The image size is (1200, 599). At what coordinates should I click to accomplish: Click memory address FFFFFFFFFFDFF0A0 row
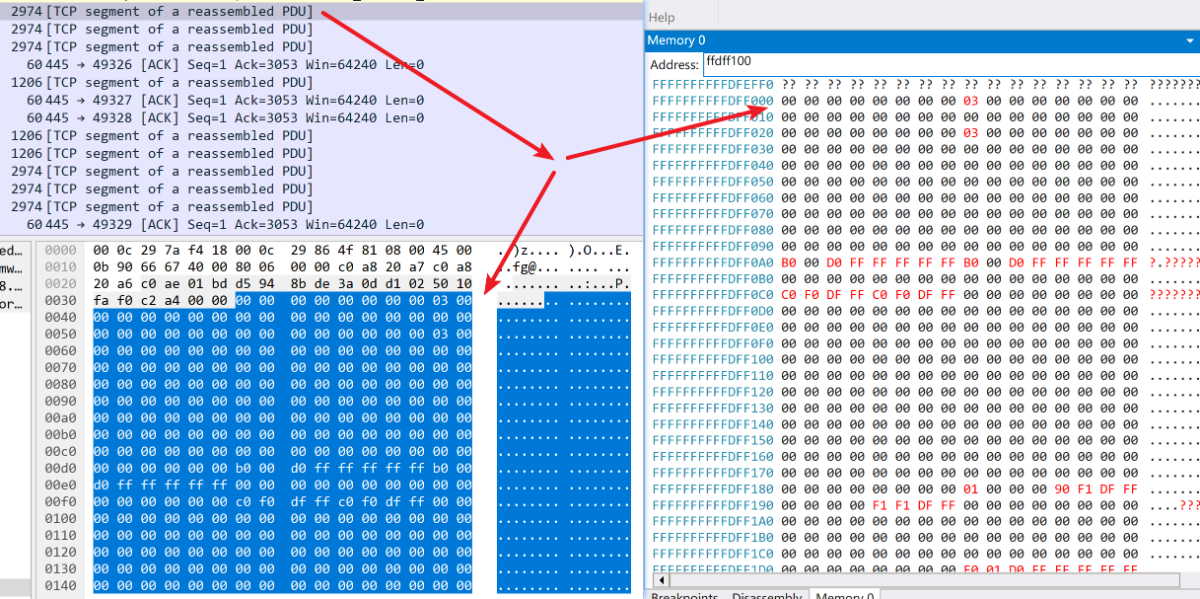pyautogui.click(x=925, y=262)
